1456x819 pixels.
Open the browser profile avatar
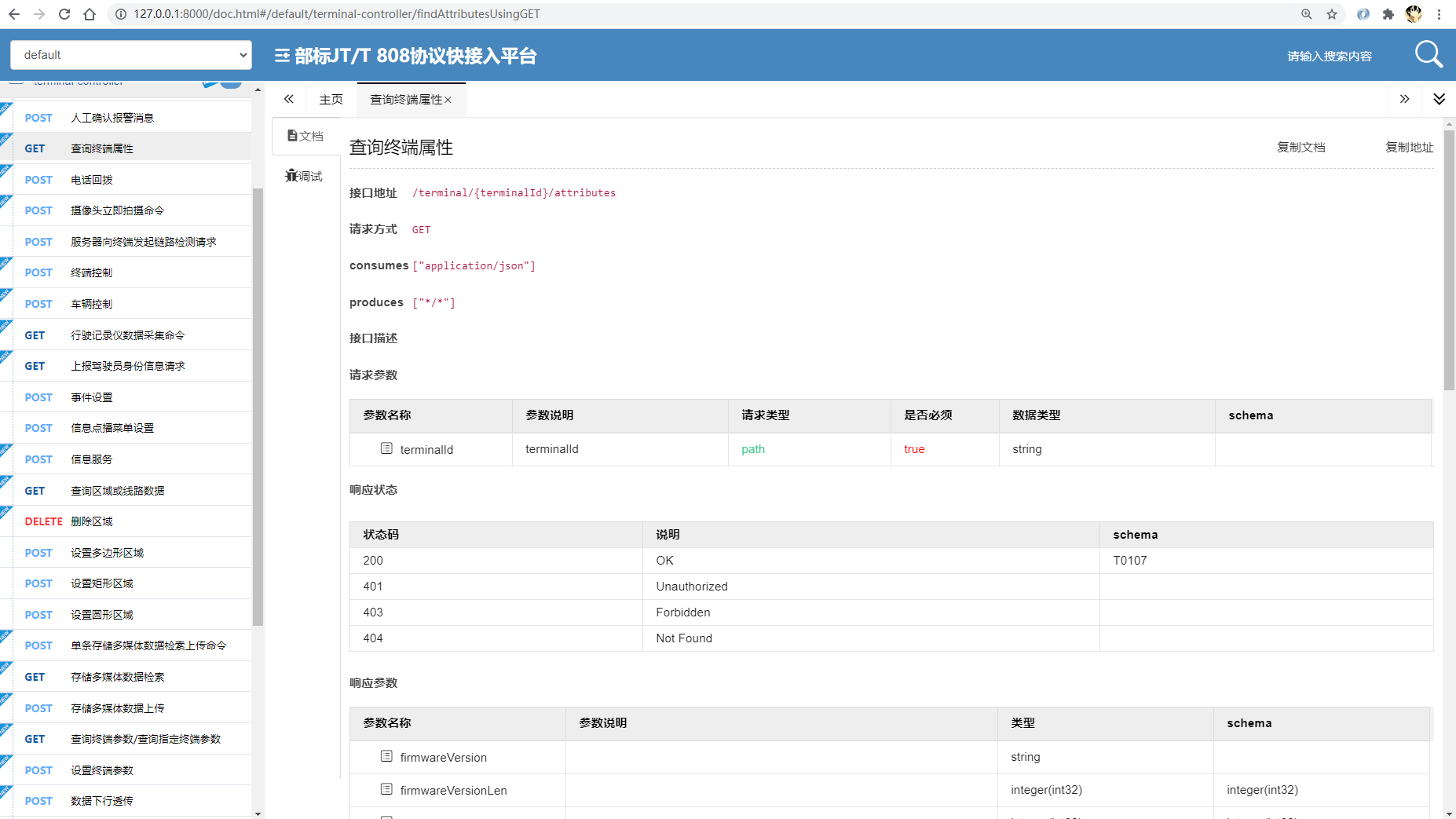pos(1414,14)
